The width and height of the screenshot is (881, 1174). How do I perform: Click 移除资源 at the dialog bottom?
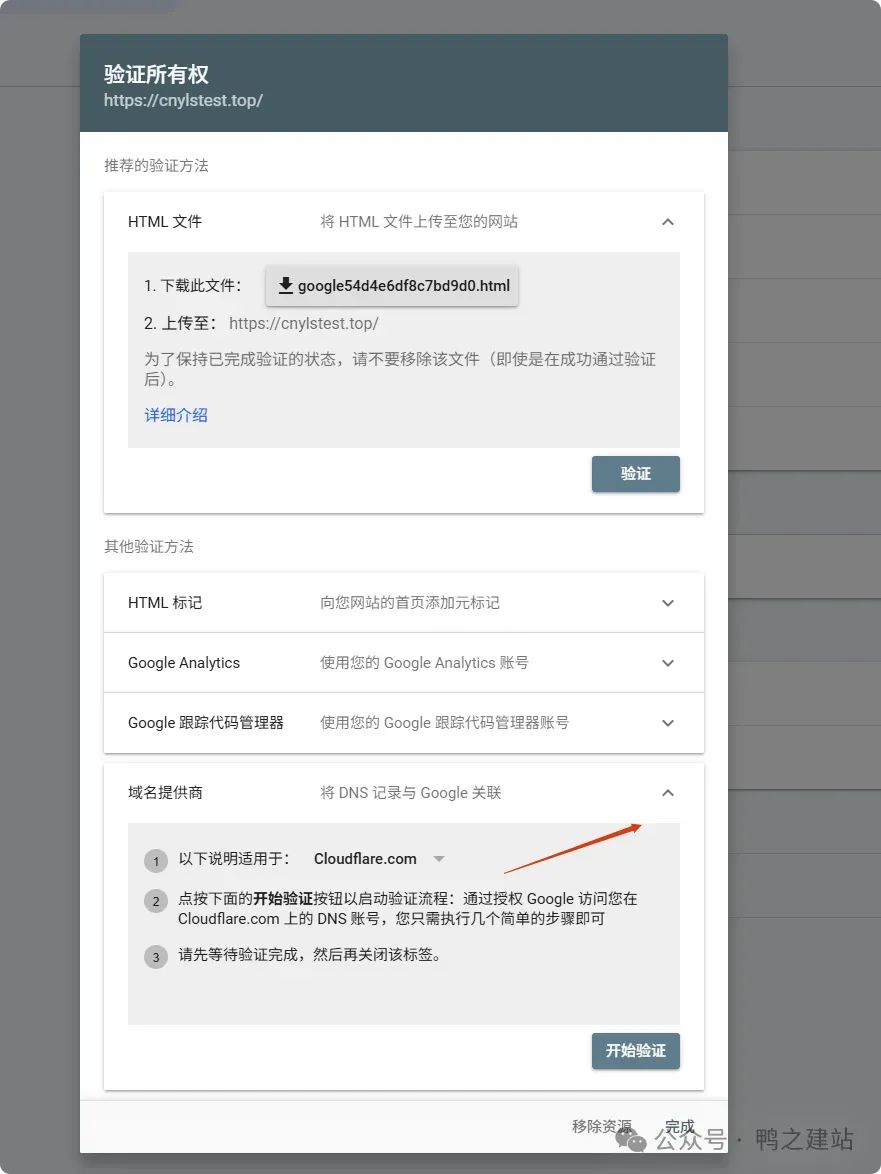(x=602, y=1126)
